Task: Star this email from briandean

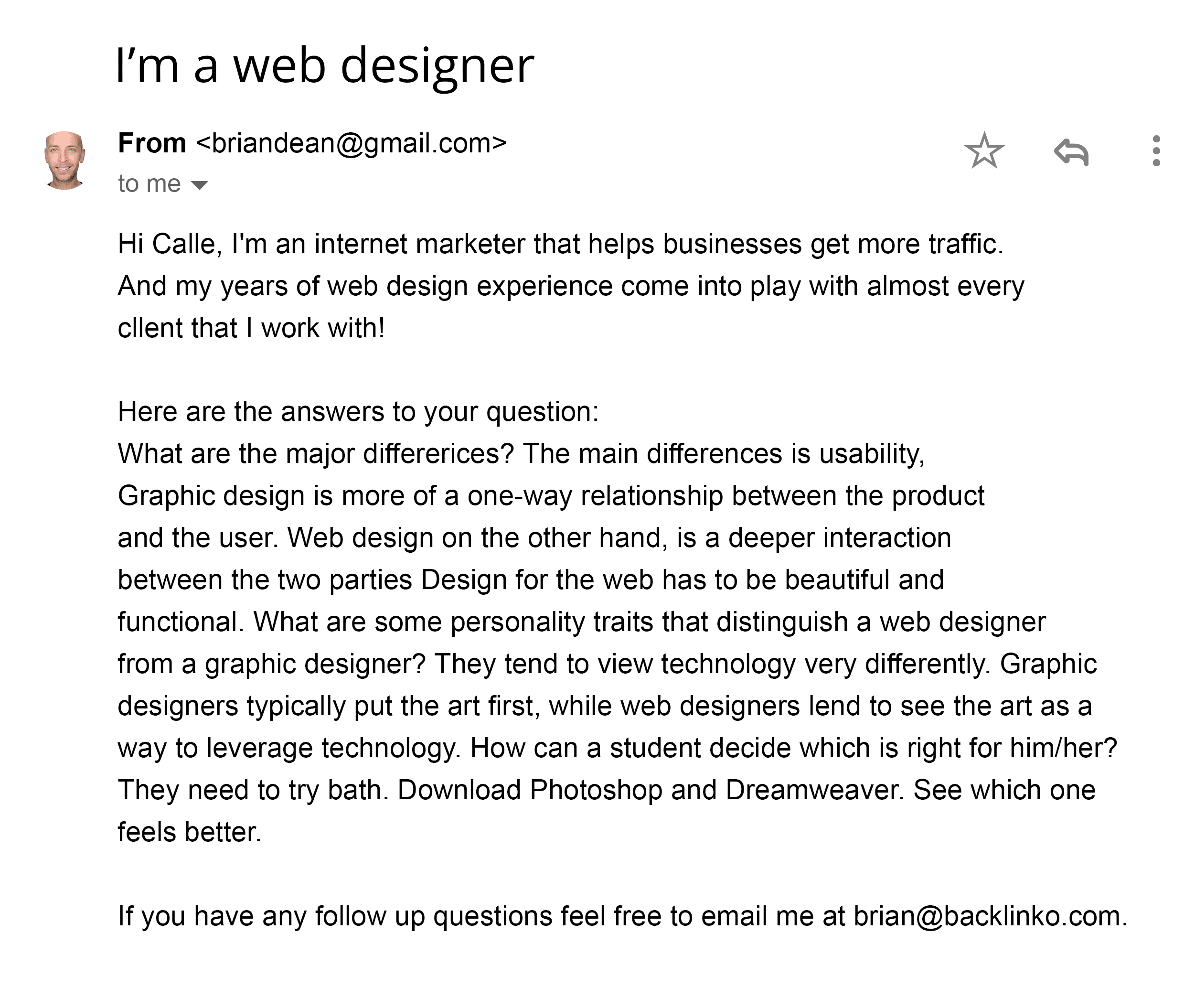Action: [x=983, y=151]
